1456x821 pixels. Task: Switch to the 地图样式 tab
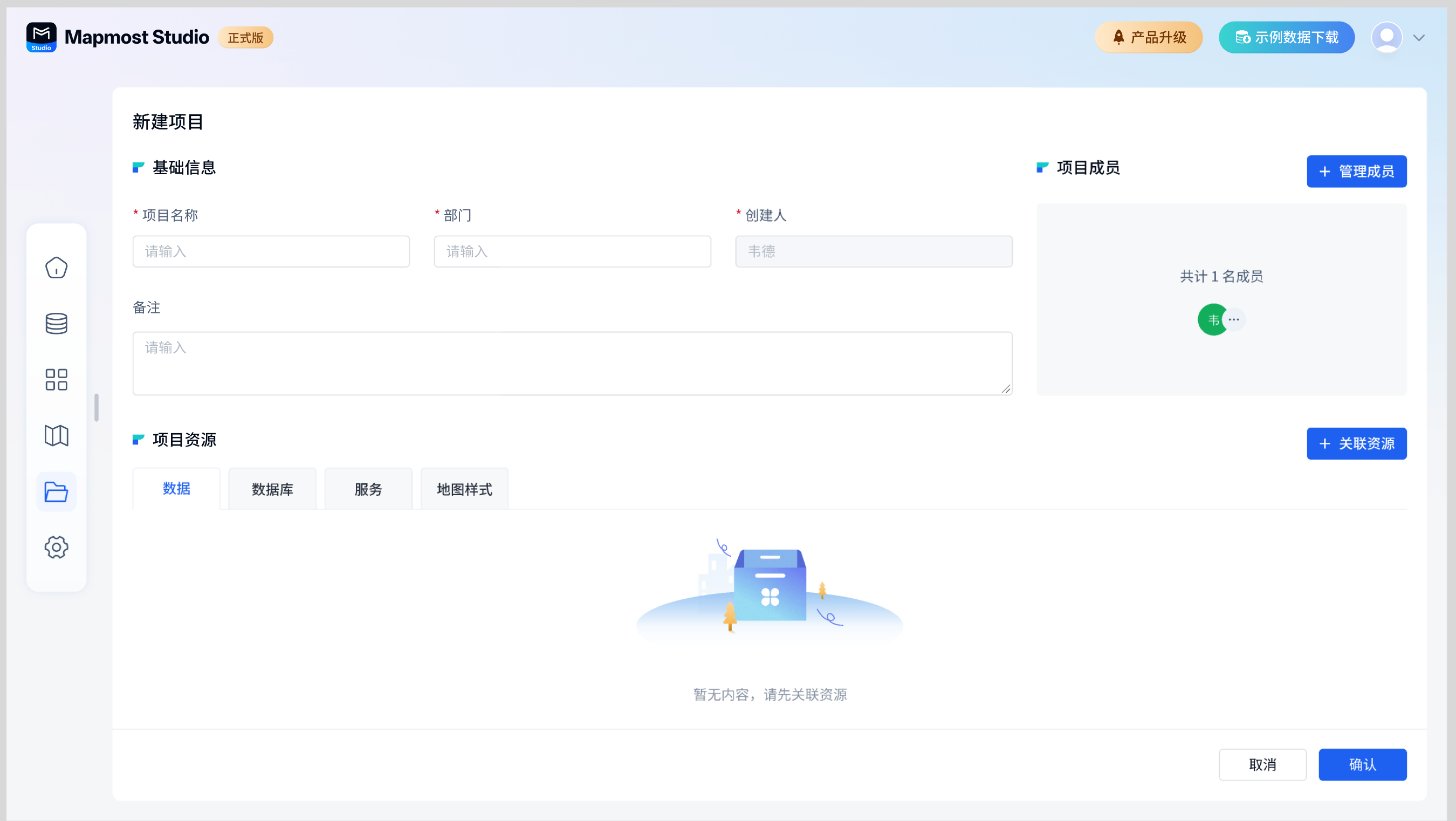(464, 489)
